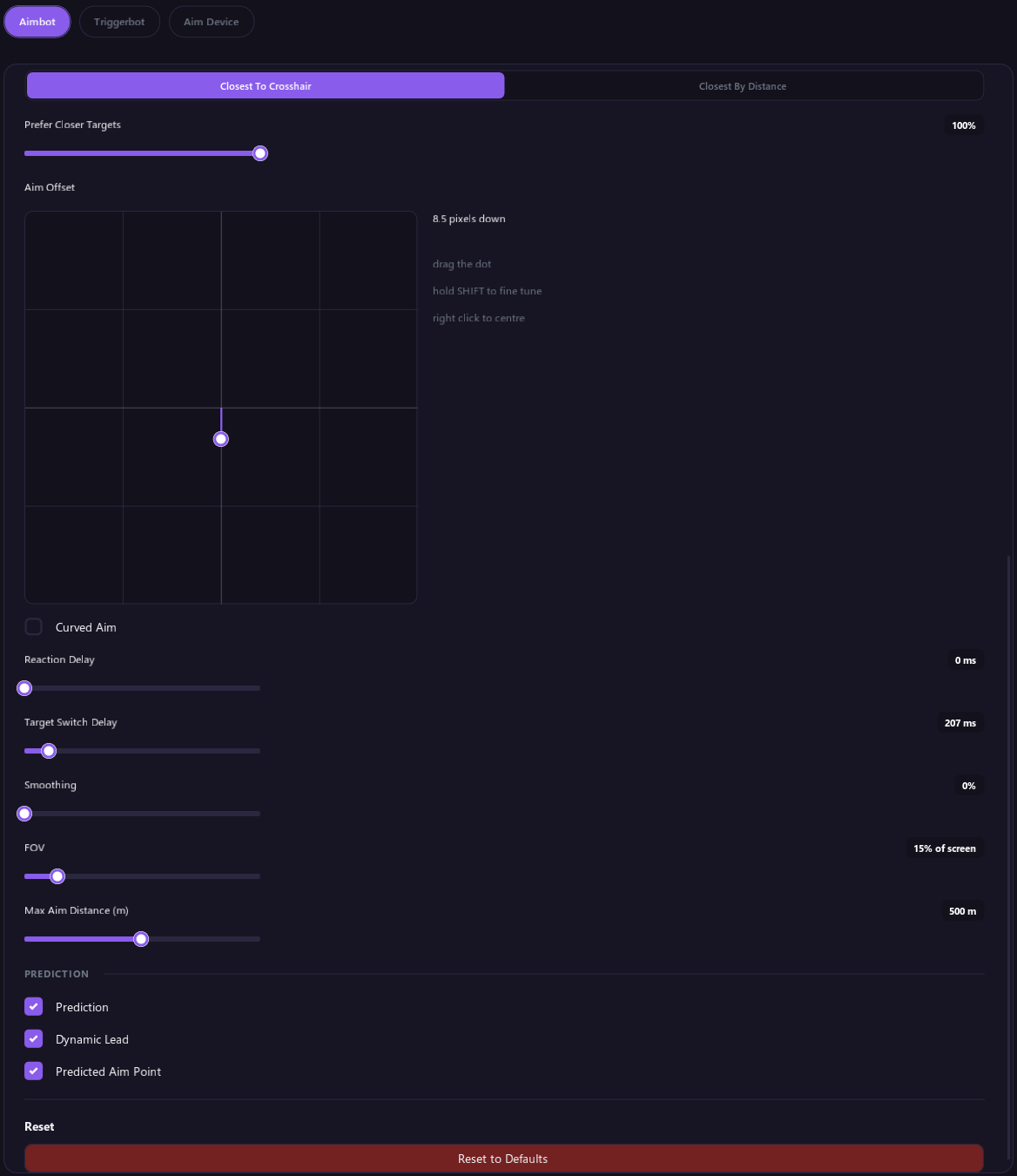Click the Aim Offset dot in the grid

point(221,439)
